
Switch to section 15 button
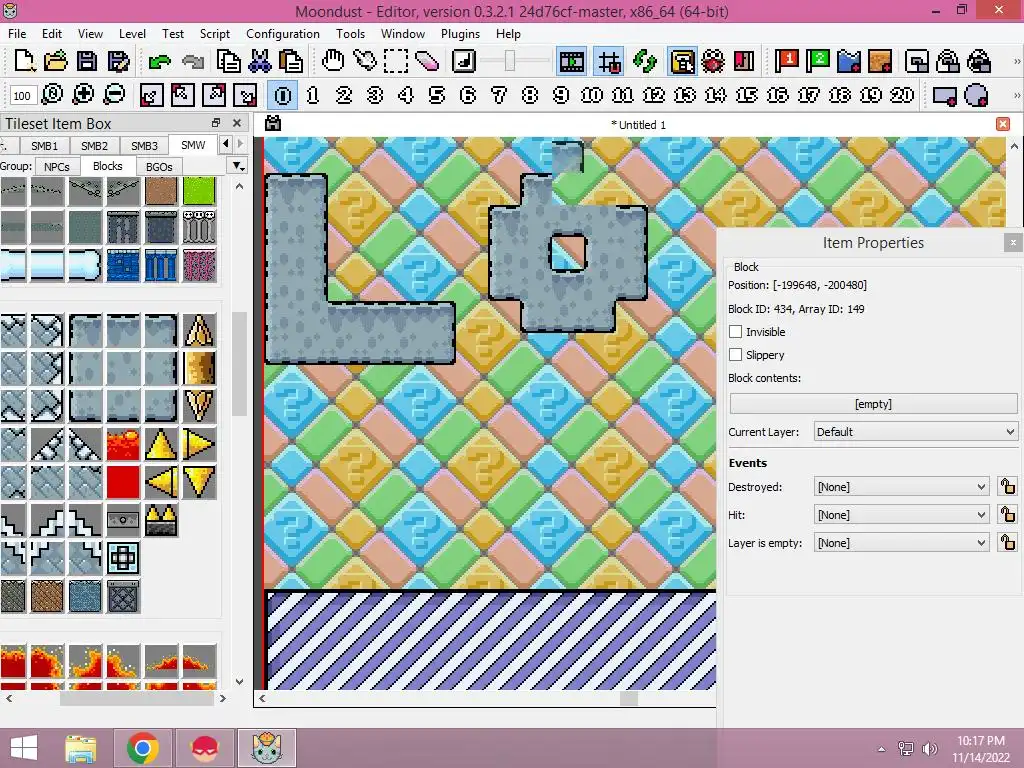point(746,95)
